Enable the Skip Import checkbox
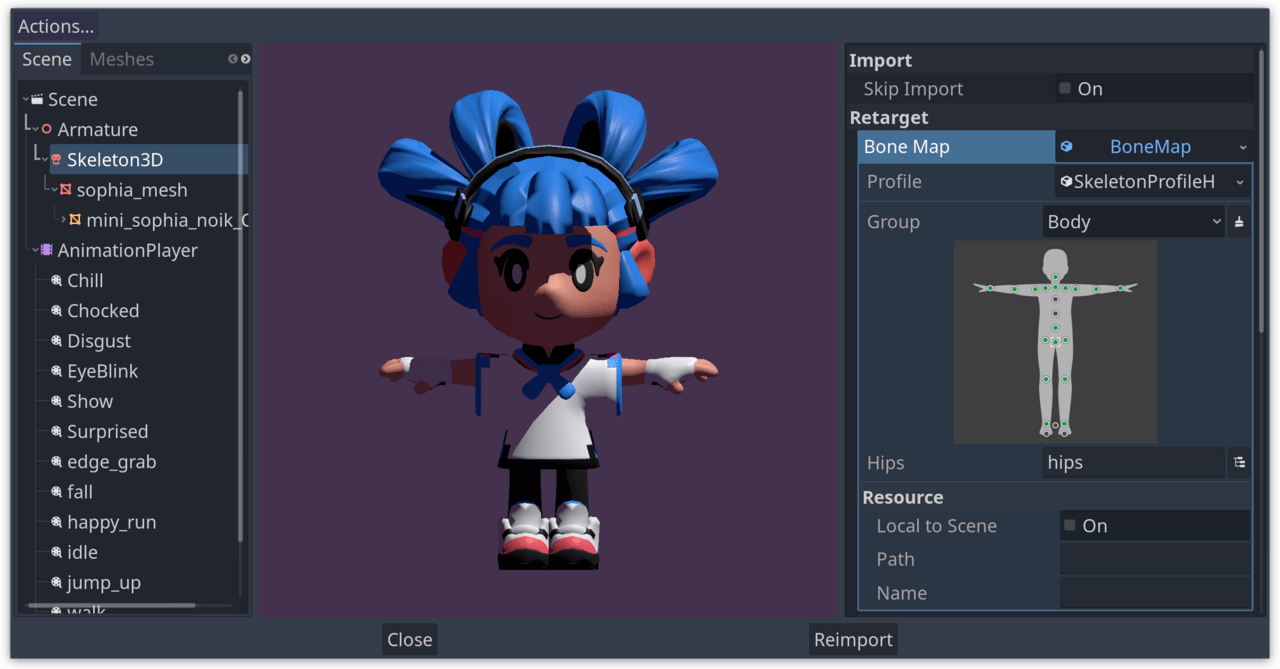 coord(1065,89)
